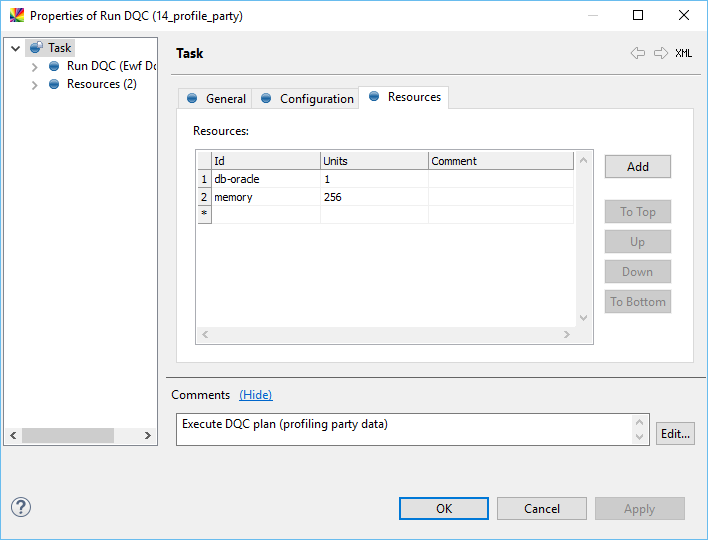
Task: Open comment editor with Edit... button
Action: [675, 433]
